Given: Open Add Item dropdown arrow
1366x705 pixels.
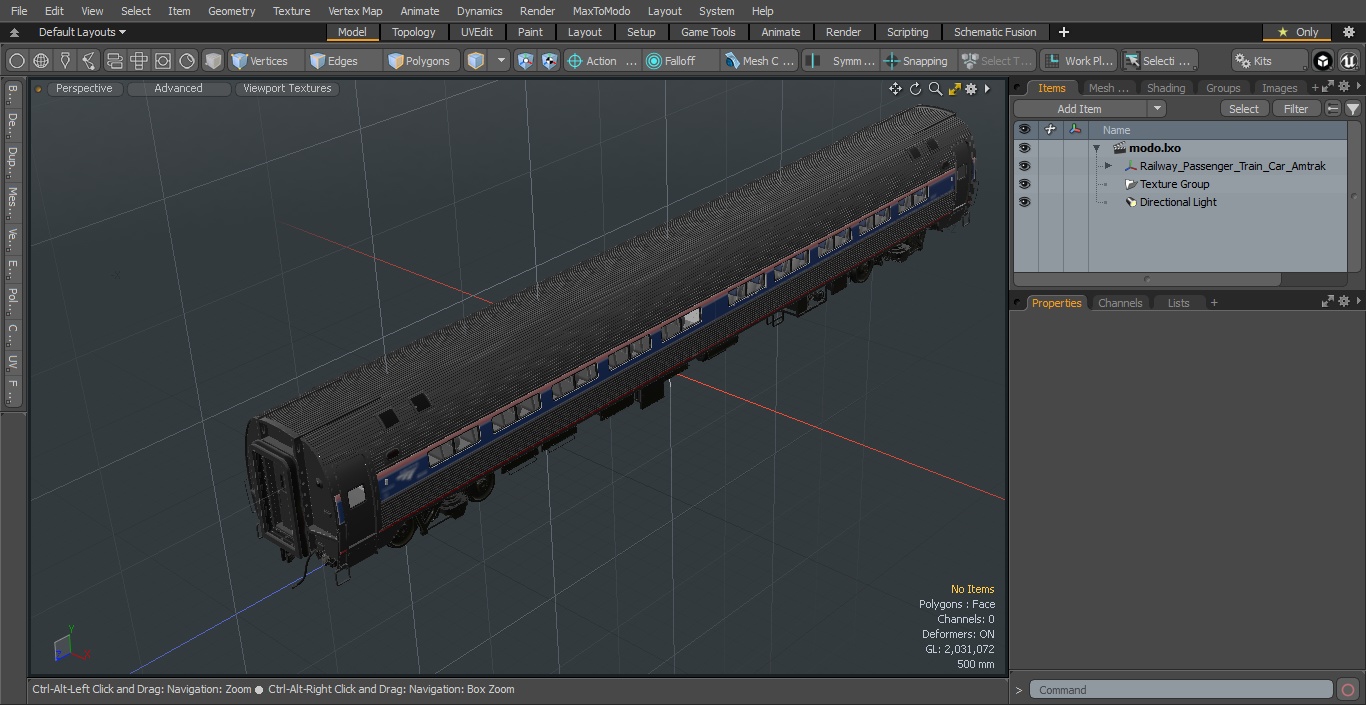Looking at the screenshot, I should coord(1157,109).
